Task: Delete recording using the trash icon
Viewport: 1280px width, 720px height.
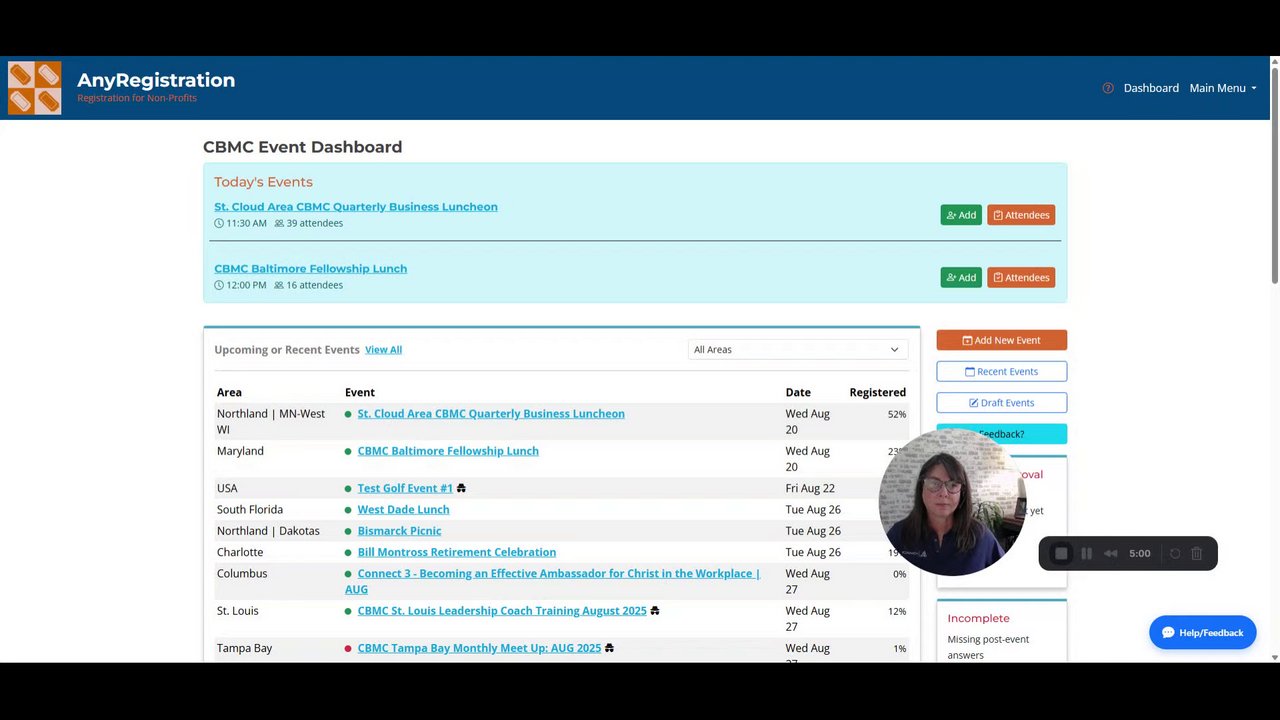Action: (x=1197, y=553)
